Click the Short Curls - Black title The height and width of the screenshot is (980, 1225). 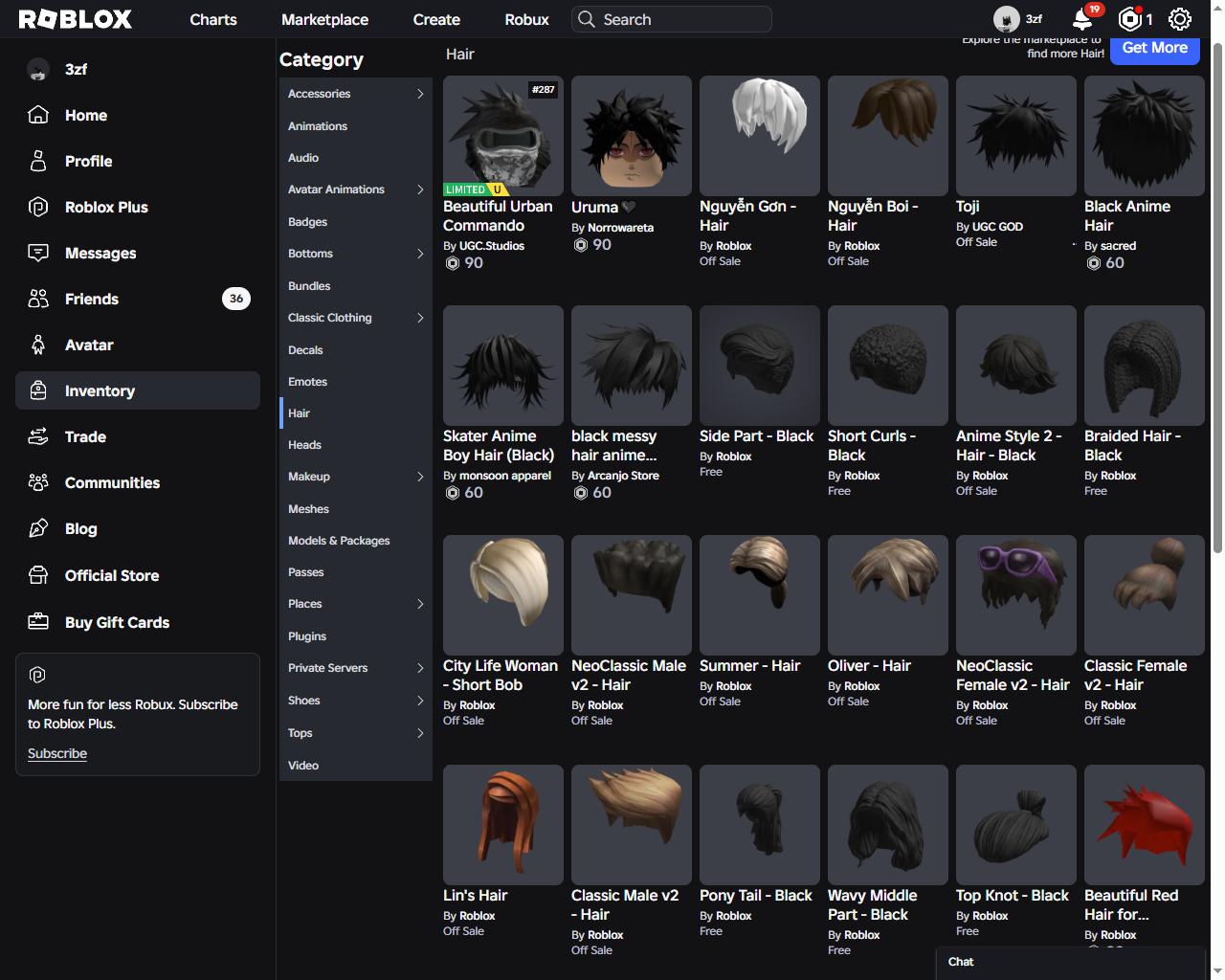coord(872,446)
